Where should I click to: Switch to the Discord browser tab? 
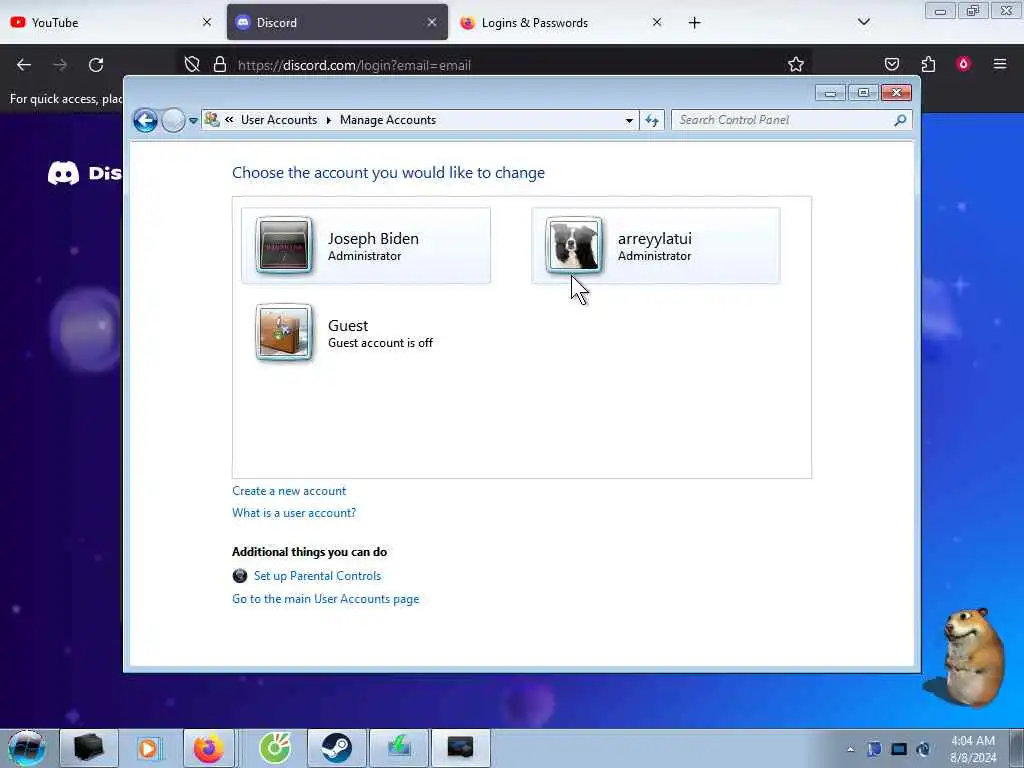pyautogui.click(x=337, y=22)
